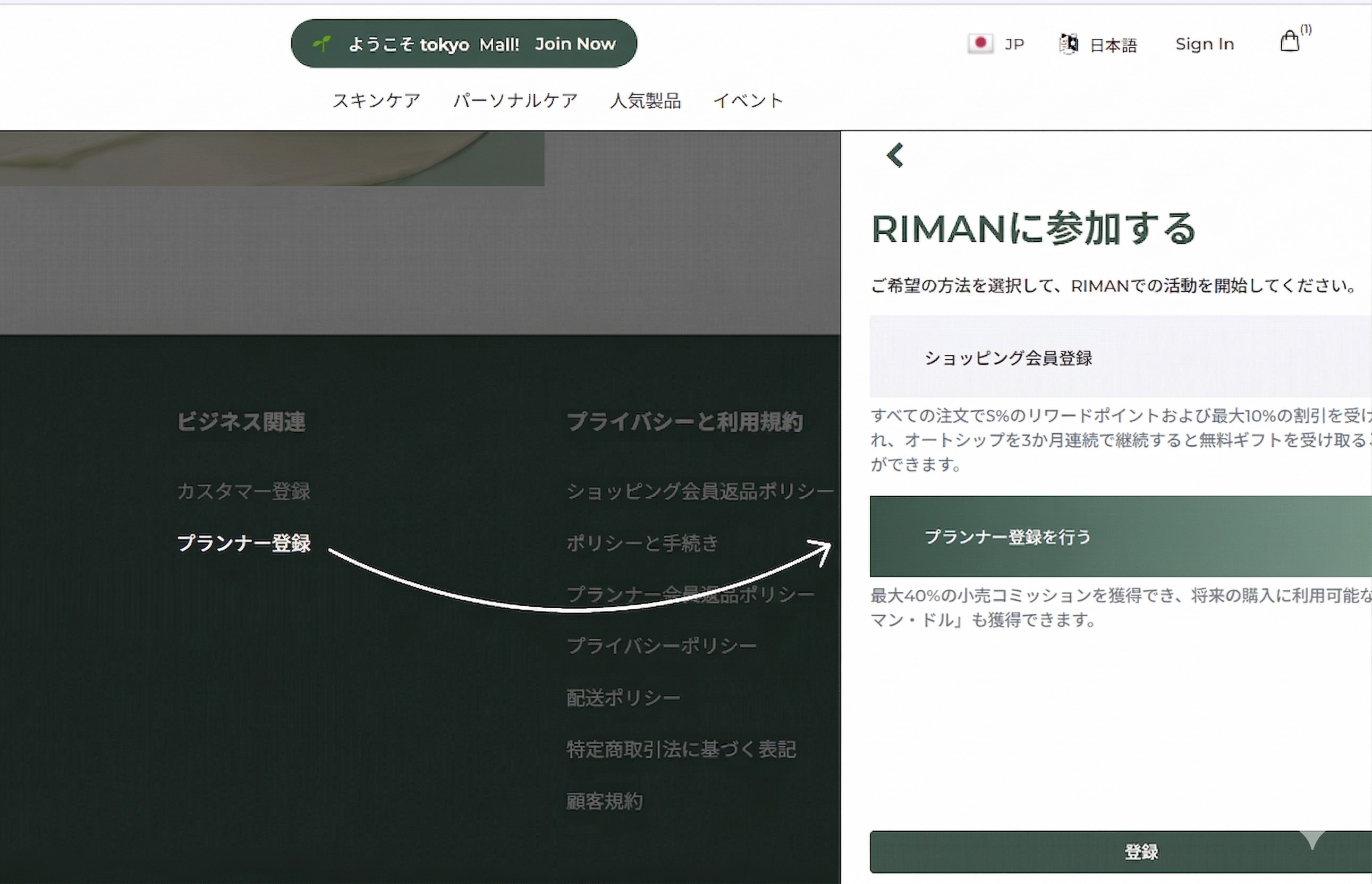Open the 人気製品 menu
This screenshot has height=884, width=1372.
pyautogui.click(x=645, y=100)
